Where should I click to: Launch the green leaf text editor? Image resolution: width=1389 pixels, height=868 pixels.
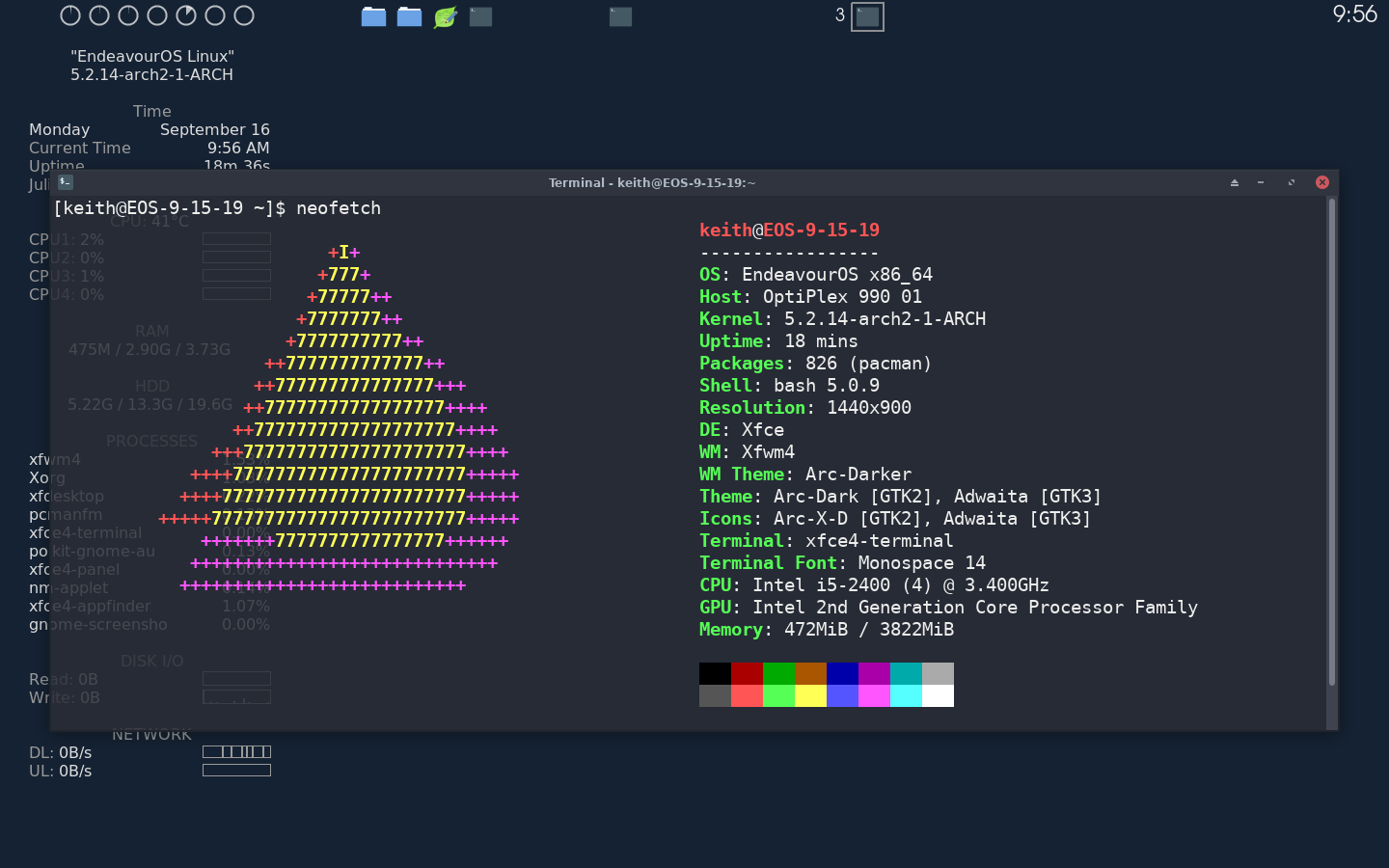(445, 16)
